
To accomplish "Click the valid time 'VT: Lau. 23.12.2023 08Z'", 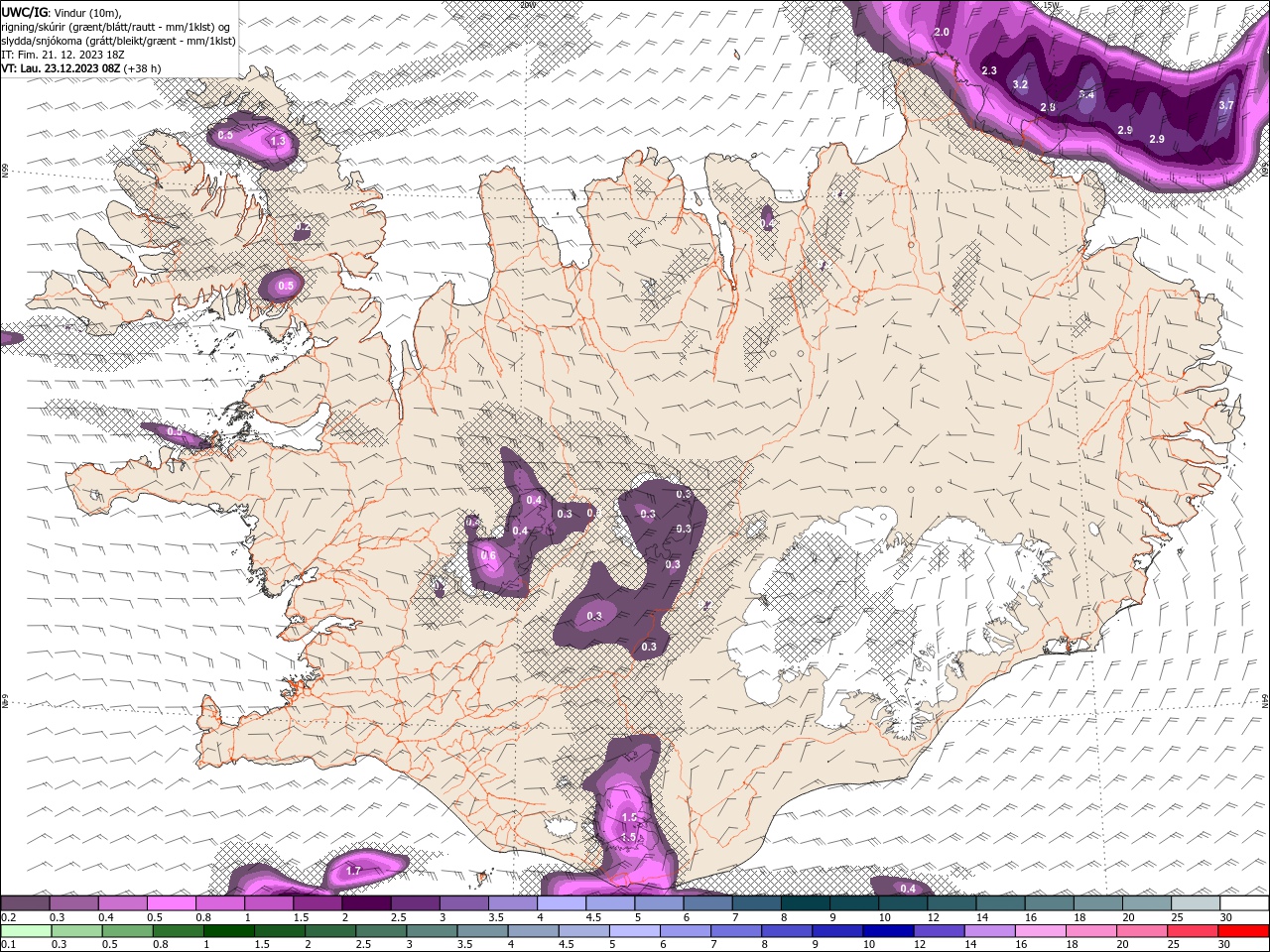I will 61,68.
